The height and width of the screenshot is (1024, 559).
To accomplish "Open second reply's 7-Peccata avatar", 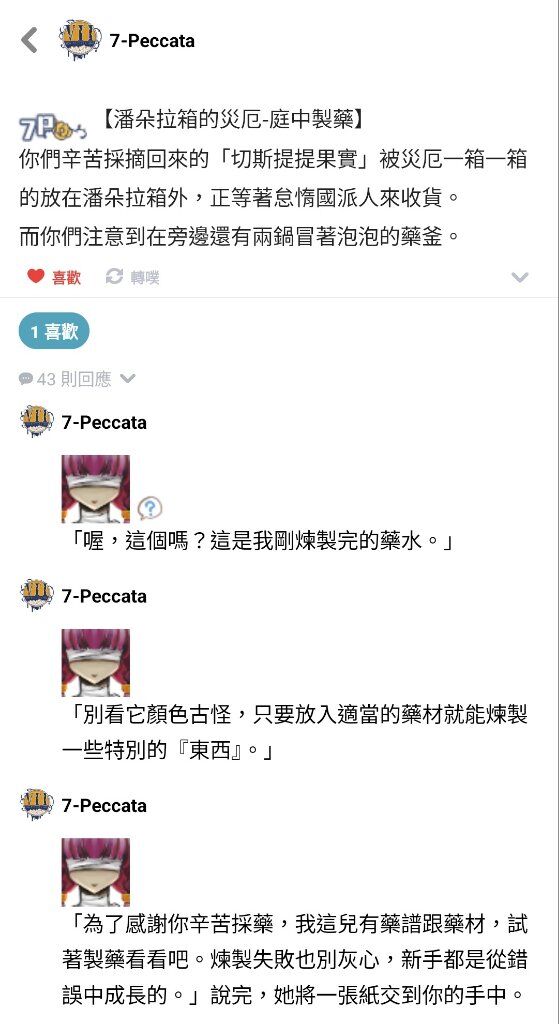I will (37, 595).
